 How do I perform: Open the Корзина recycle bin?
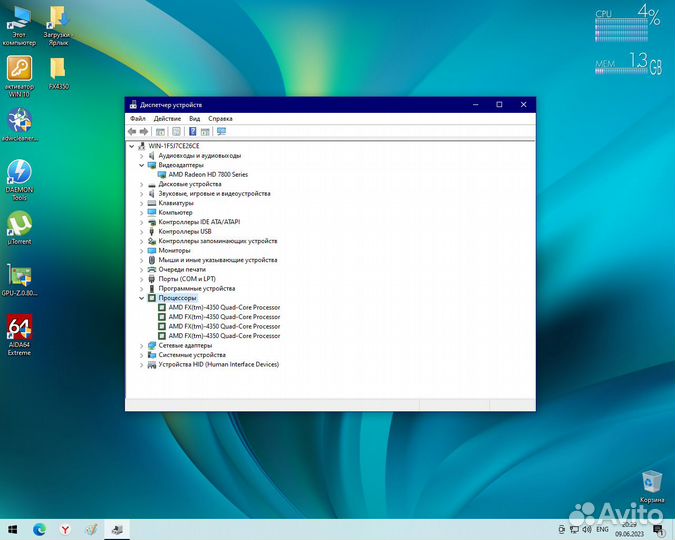(652, 487)
